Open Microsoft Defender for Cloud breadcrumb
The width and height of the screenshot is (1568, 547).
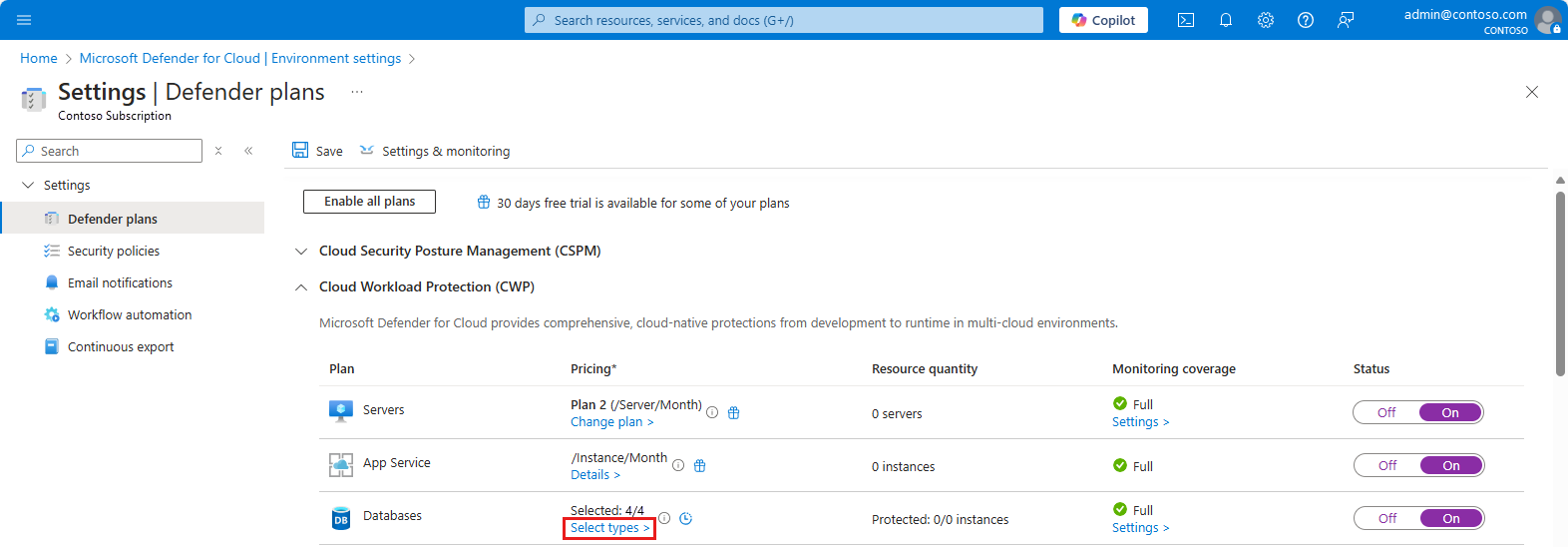coord(240,58)
